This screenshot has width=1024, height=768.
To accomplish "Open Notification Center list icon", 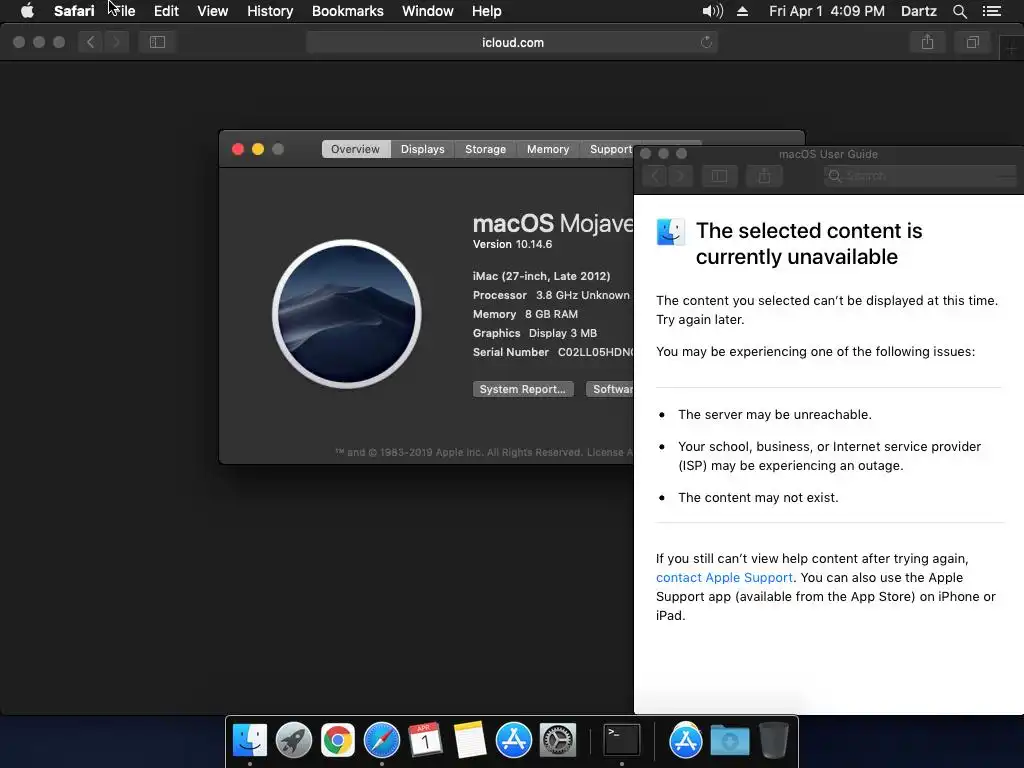I will [991, 11].
